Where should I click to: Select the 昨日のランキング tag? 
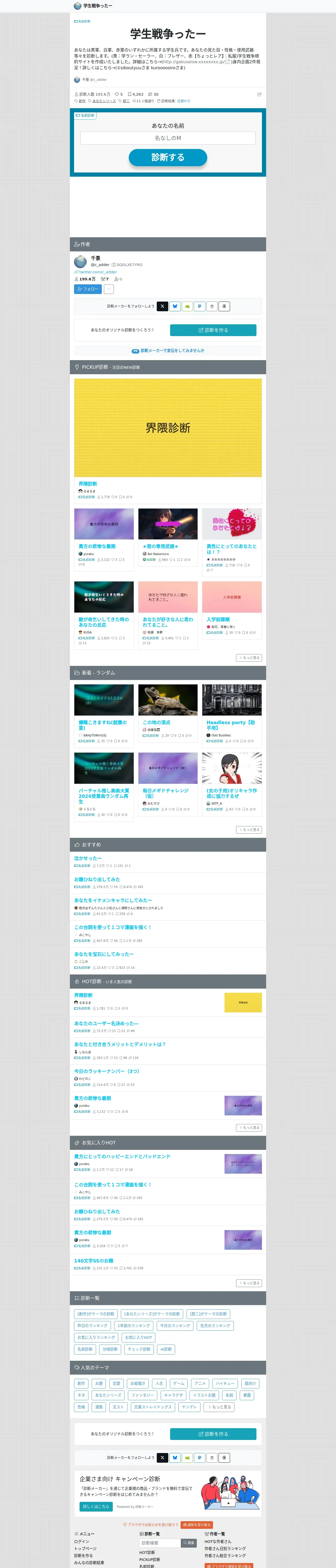click(x=92, y=1326)
